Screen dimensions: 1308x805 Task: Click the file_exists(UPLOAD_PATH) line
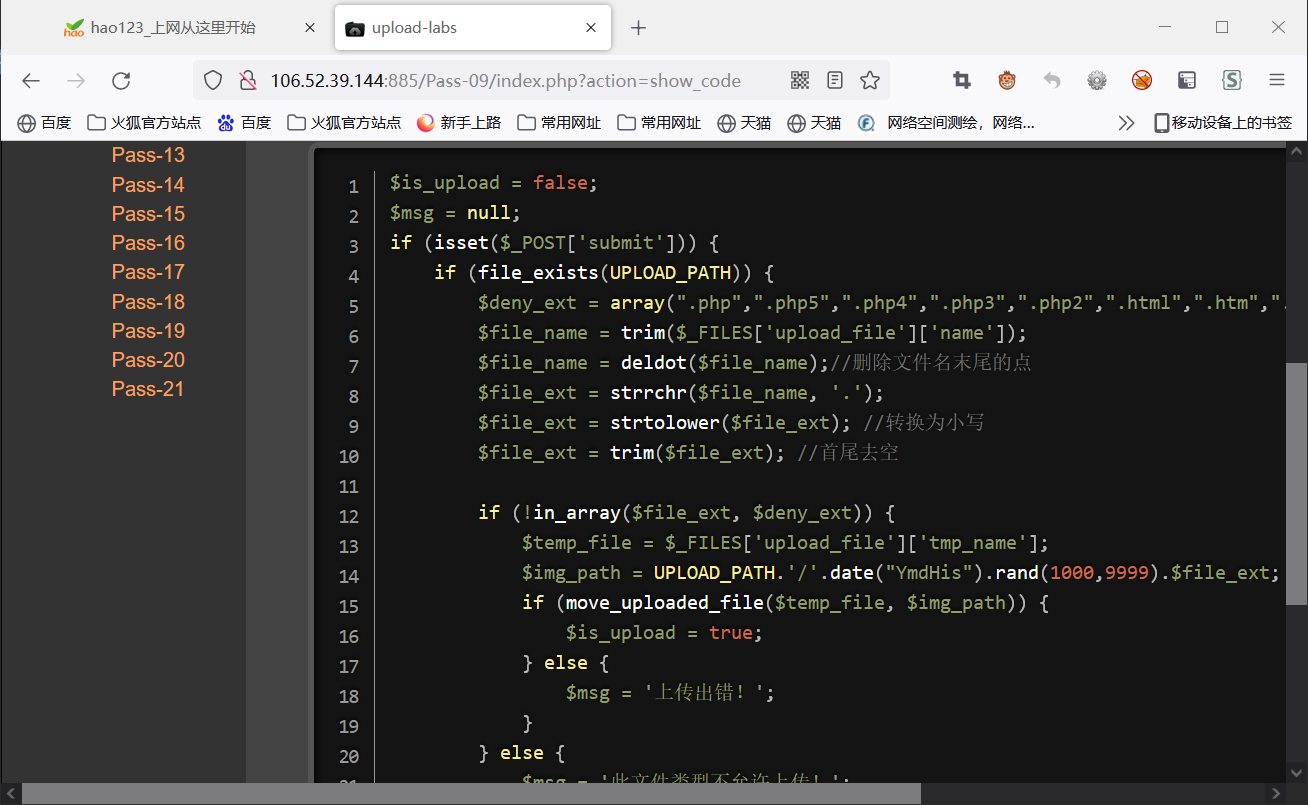(x=604, y=273)
